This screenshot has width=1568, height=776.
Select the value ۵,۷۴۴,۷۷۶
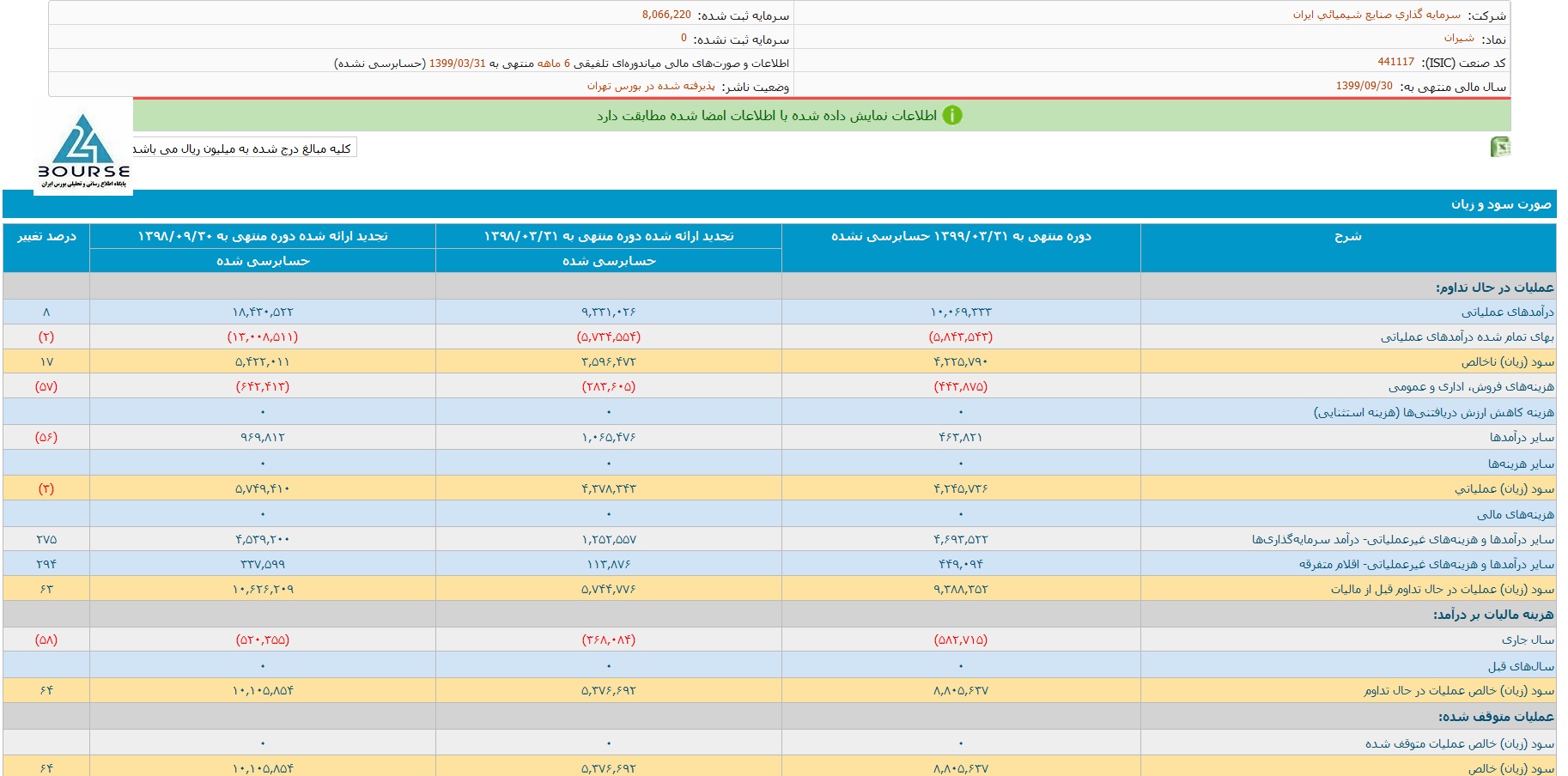coord(609,589)
